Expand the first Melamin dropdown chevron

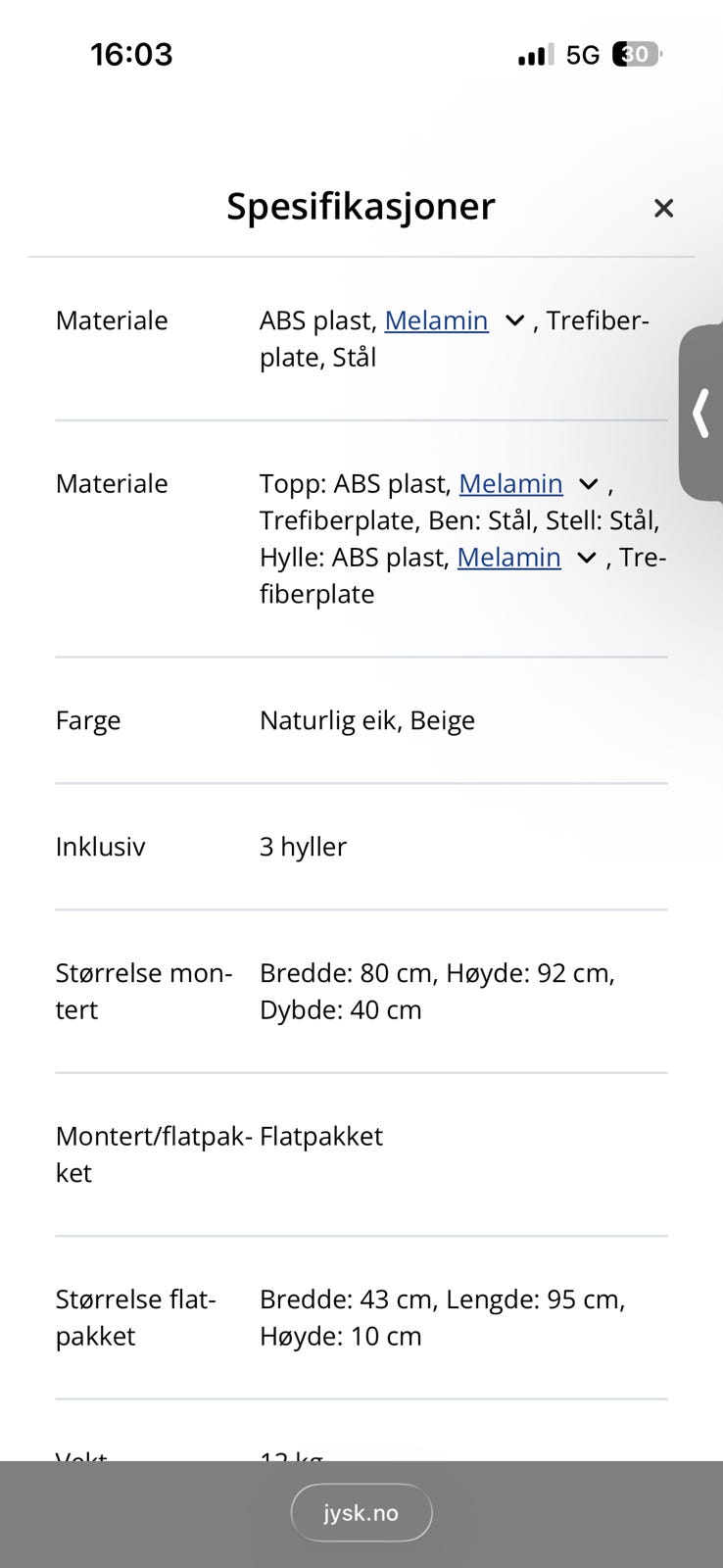pos(513,320)
